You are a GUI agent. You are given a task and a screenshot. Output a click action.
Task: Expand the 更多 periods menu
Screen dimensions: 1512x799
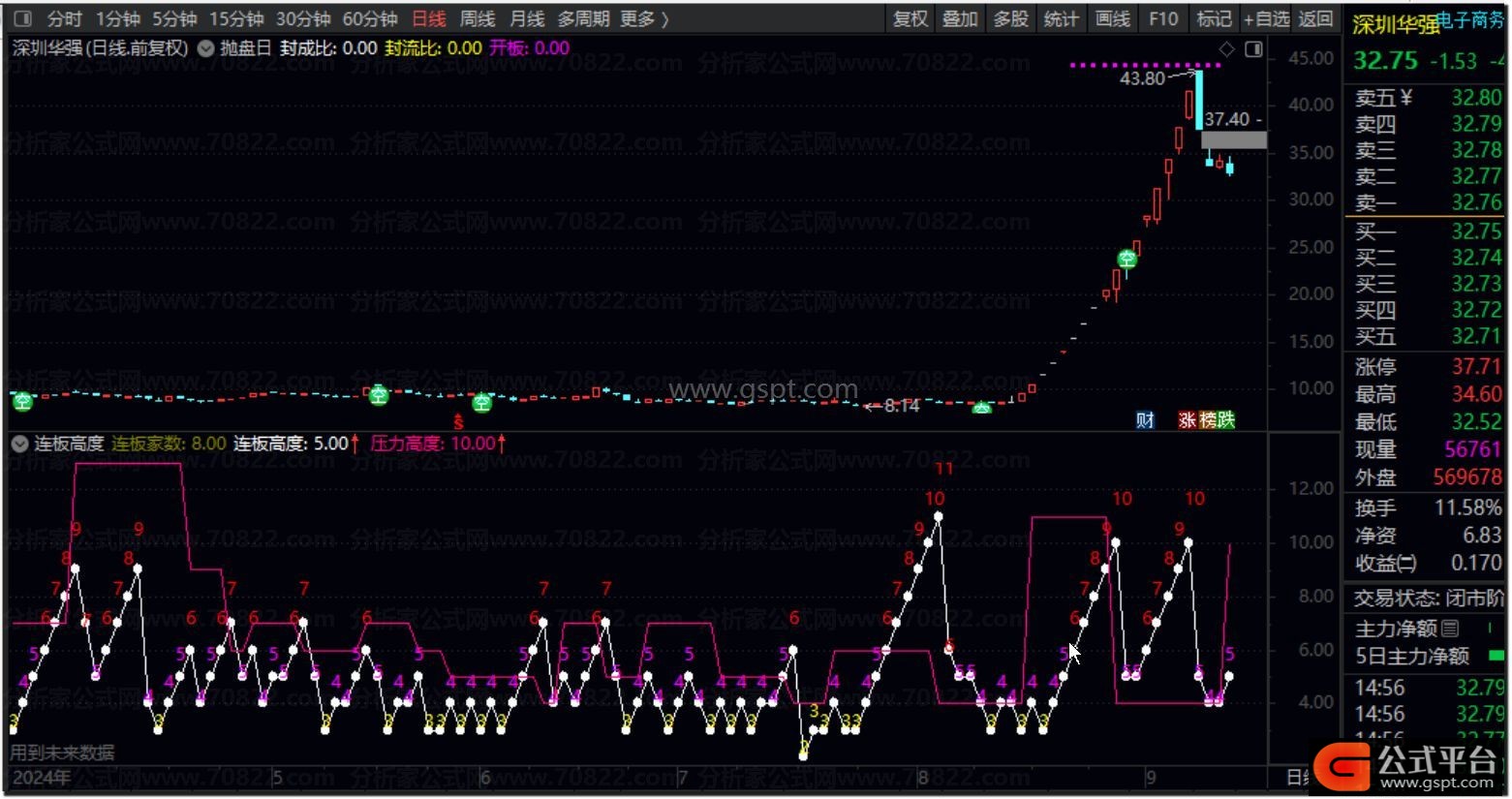(x=644, y=18)
